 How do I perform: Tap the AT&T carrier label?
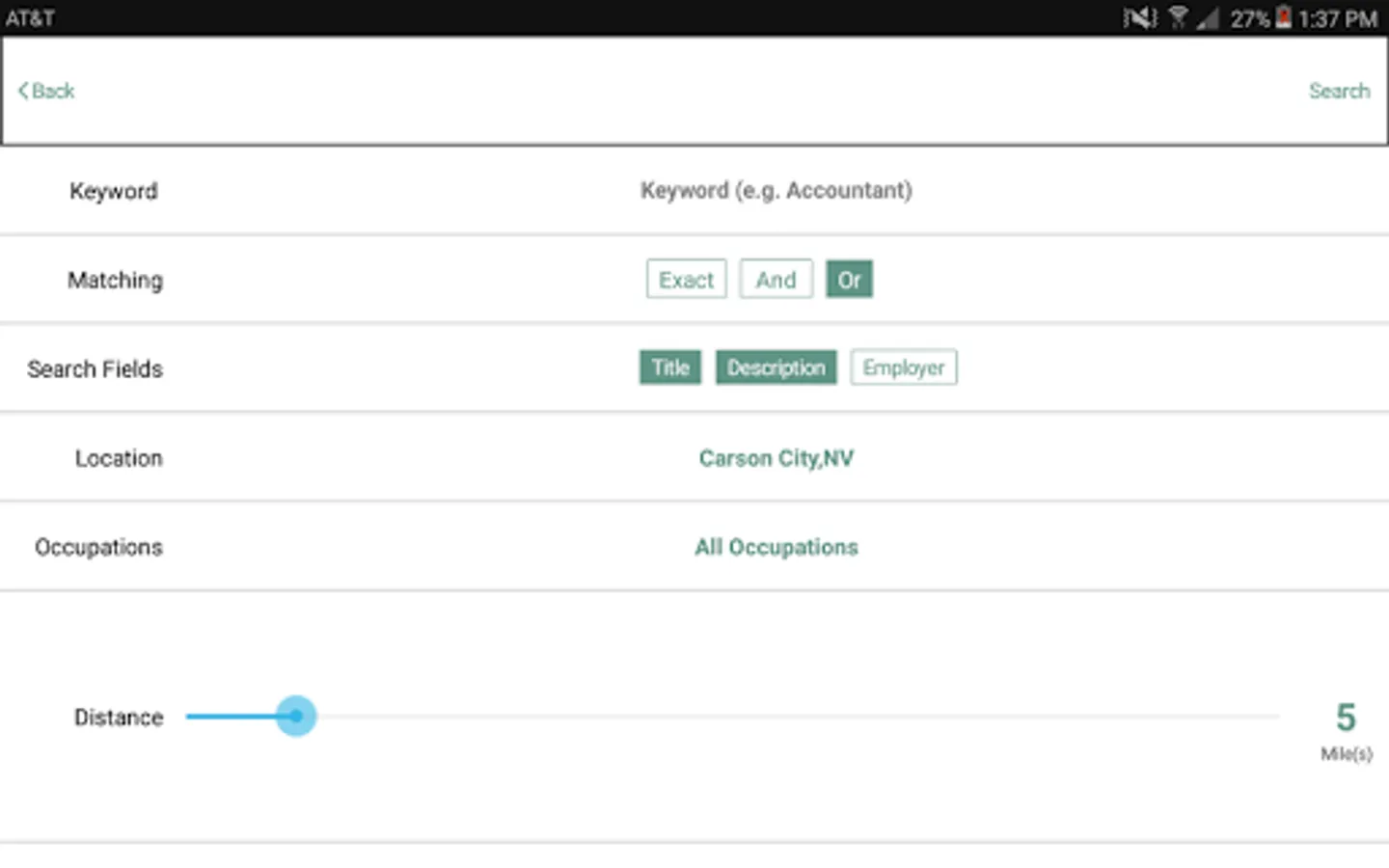31,18
